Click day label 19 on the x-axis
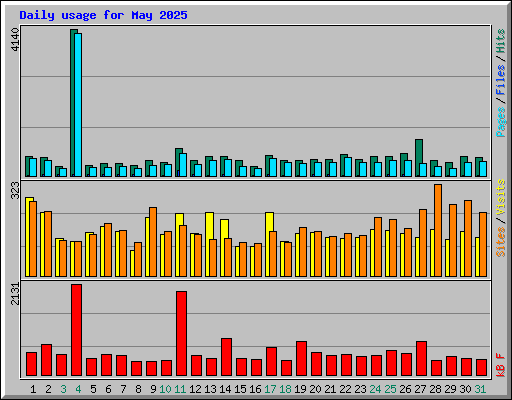Image resolution: width=512 pixels, height=400 pixels. point(300,389)
